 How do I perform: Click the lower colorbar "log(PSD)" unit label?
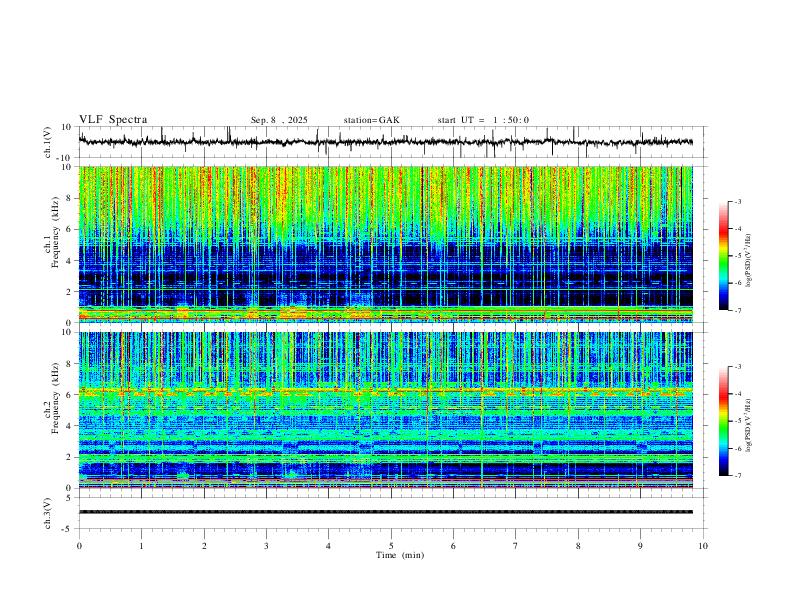[748, 426]
